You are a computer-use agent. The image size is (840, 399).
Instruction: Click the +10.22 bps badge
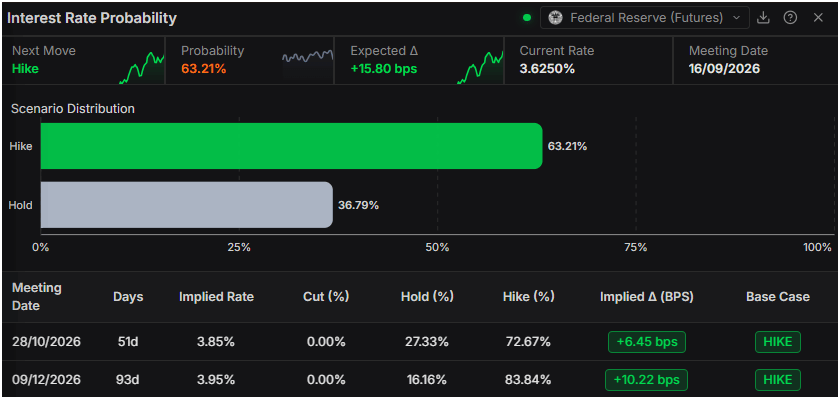[x=647, y=380]
